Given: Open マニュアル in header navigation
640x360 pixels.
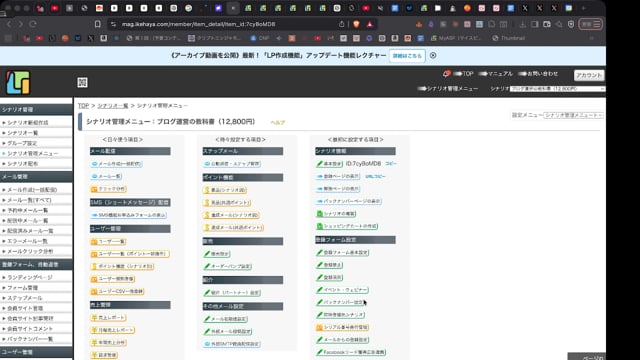Looking at the screenshot, I should (x=496, y=74).
